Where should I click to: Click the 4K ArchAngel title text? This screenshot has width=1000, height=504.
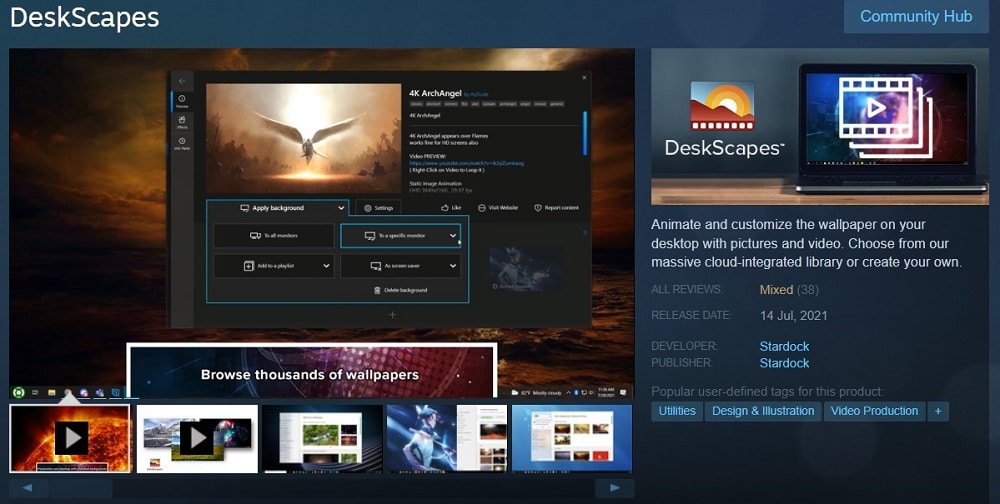click(x=435, y=93)
